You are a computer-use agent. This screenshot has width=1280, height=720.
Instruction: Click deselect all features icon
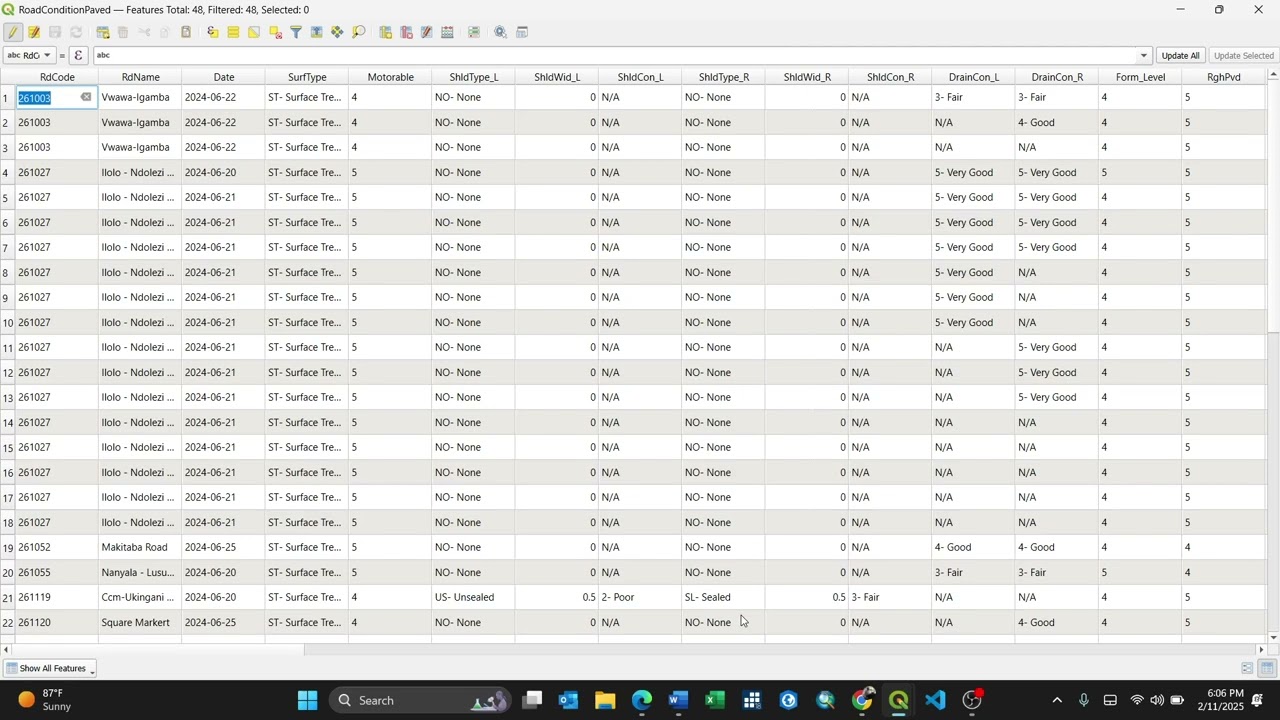(275, 32)
